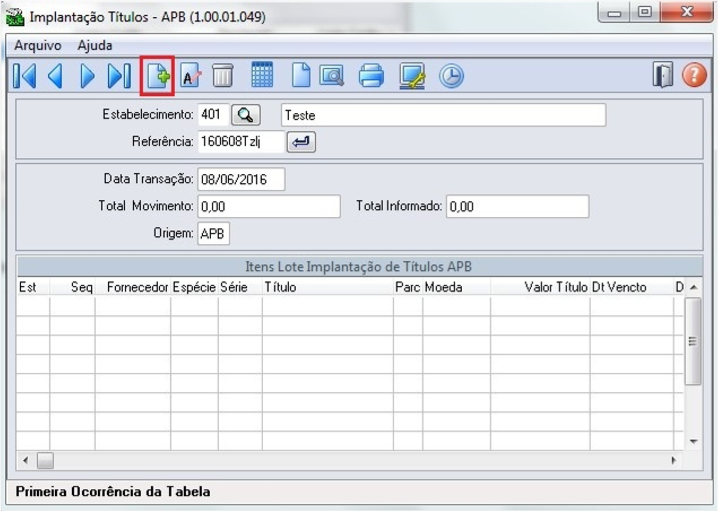Search Estabelecimento with magnifier button

click(246, 115)
